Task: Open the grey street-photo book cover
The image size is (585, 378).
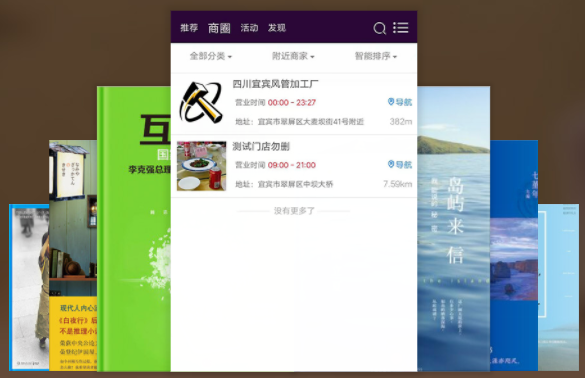Action: 29,287
